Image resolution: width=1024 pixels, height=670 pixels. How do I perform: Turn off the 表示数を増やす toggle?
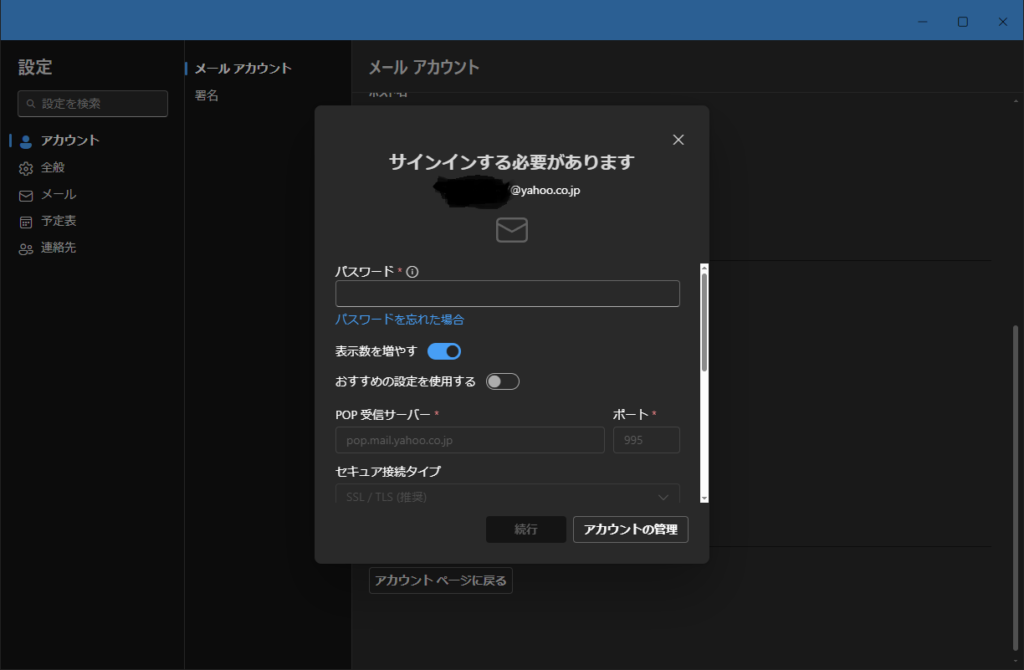click(x=444, y=351)
